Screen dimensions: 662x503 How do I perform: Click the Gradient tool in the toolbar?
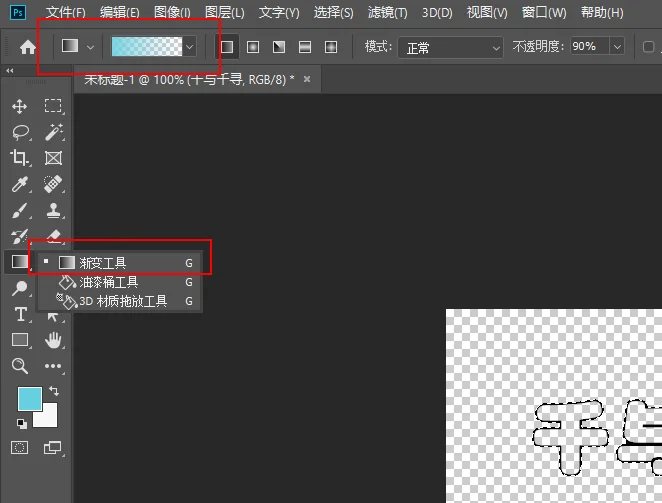[19, 262]
